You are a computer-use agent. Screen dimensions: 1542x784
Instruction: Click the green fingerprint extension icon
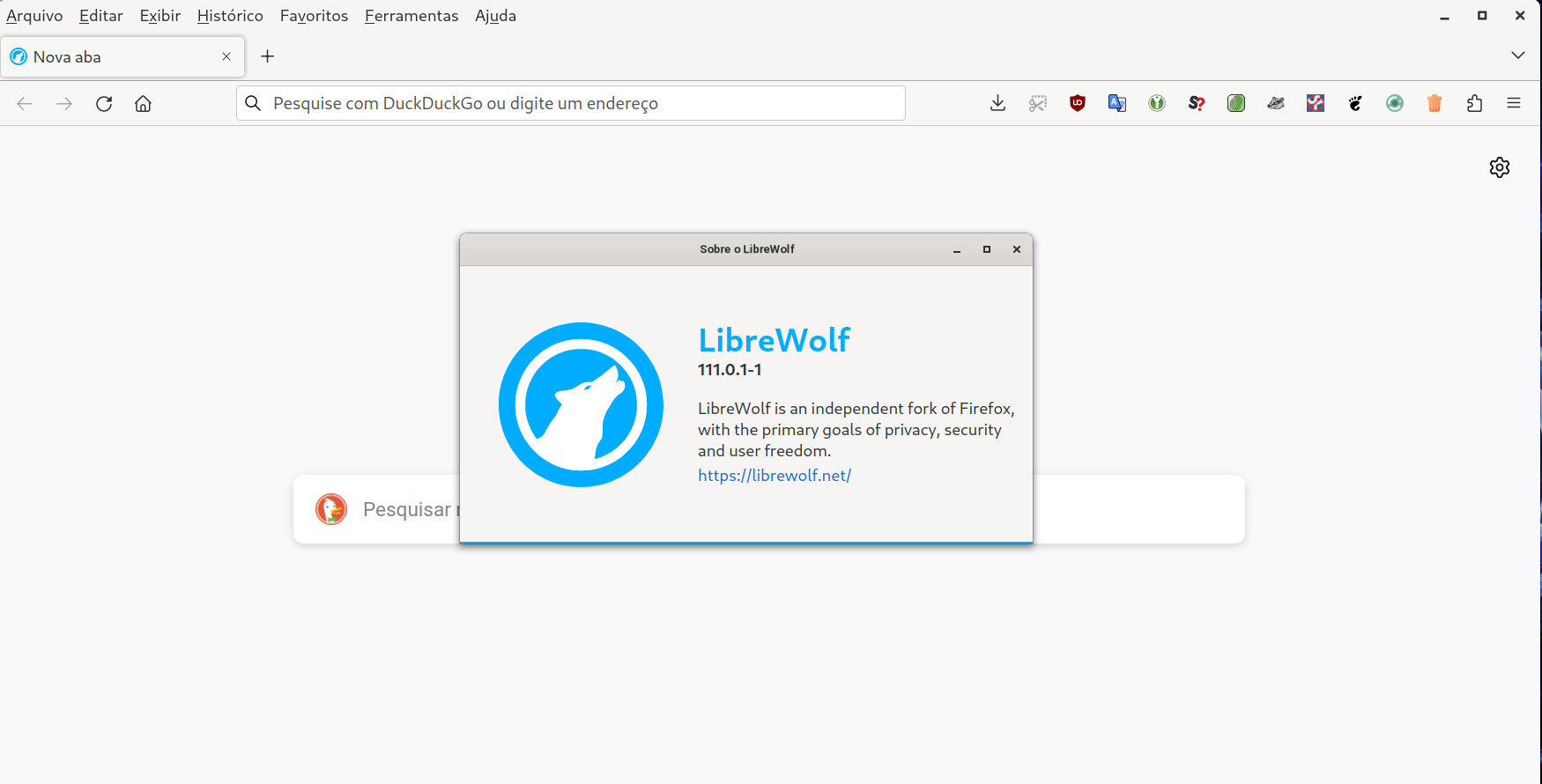tap(1236, 103)
